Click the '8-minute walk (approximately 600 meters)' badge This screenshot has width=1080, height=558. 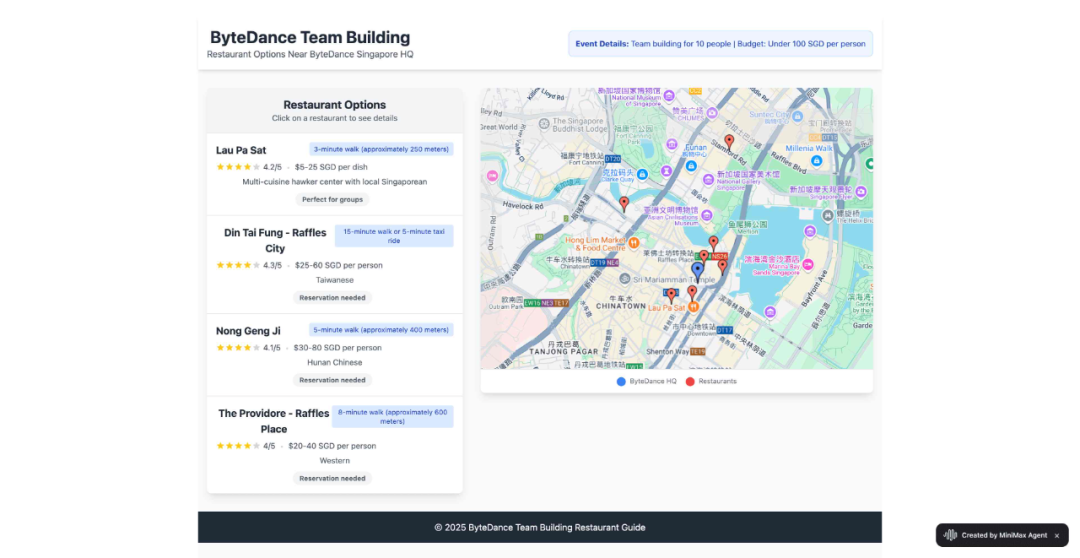[393, 417]
